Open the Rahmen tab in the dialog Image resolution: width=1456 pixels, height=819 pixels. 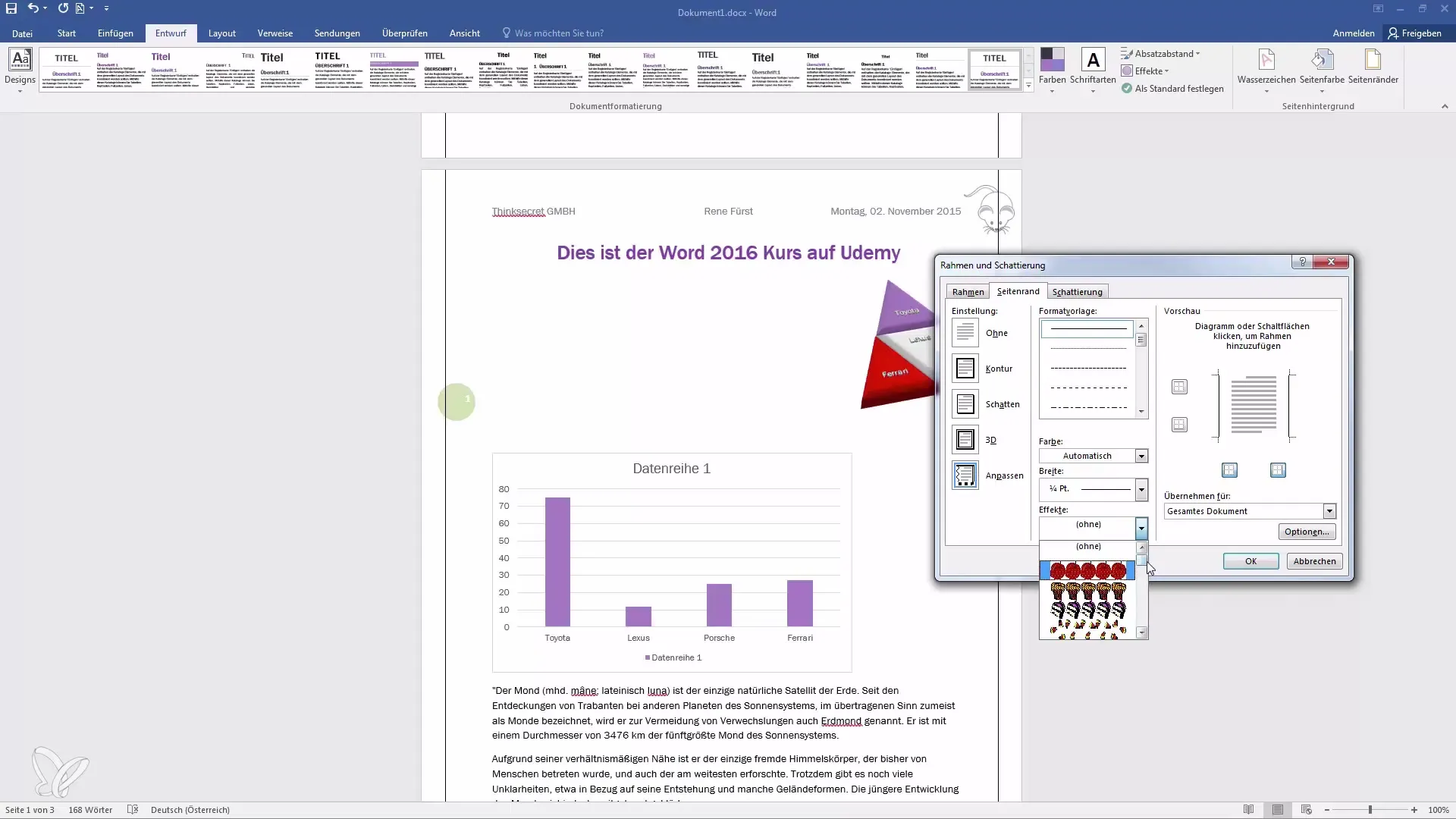pos(968,292)
